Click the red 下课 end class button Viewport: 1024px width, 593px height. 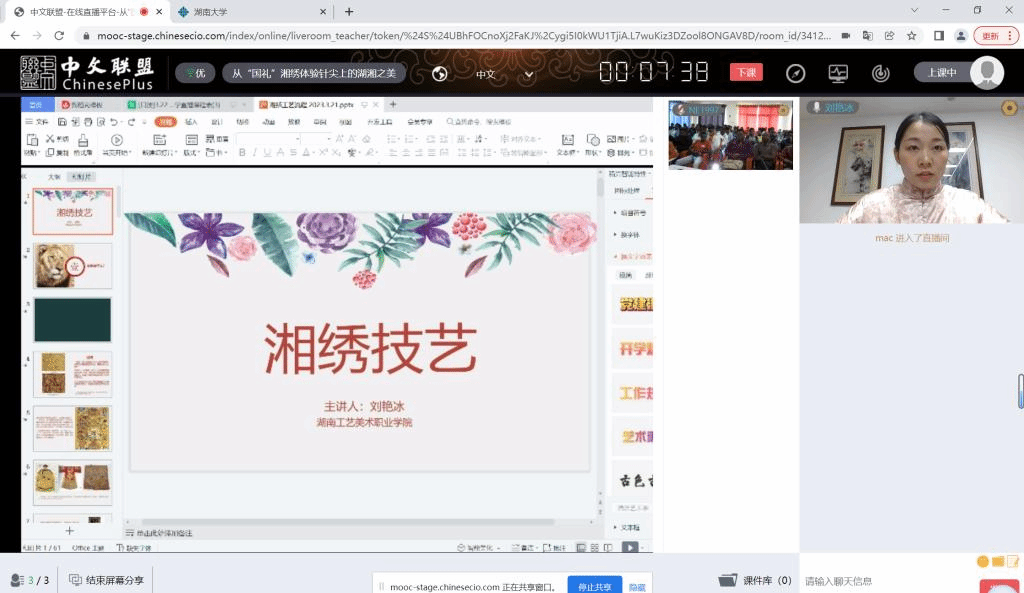[x=745, y=73]
